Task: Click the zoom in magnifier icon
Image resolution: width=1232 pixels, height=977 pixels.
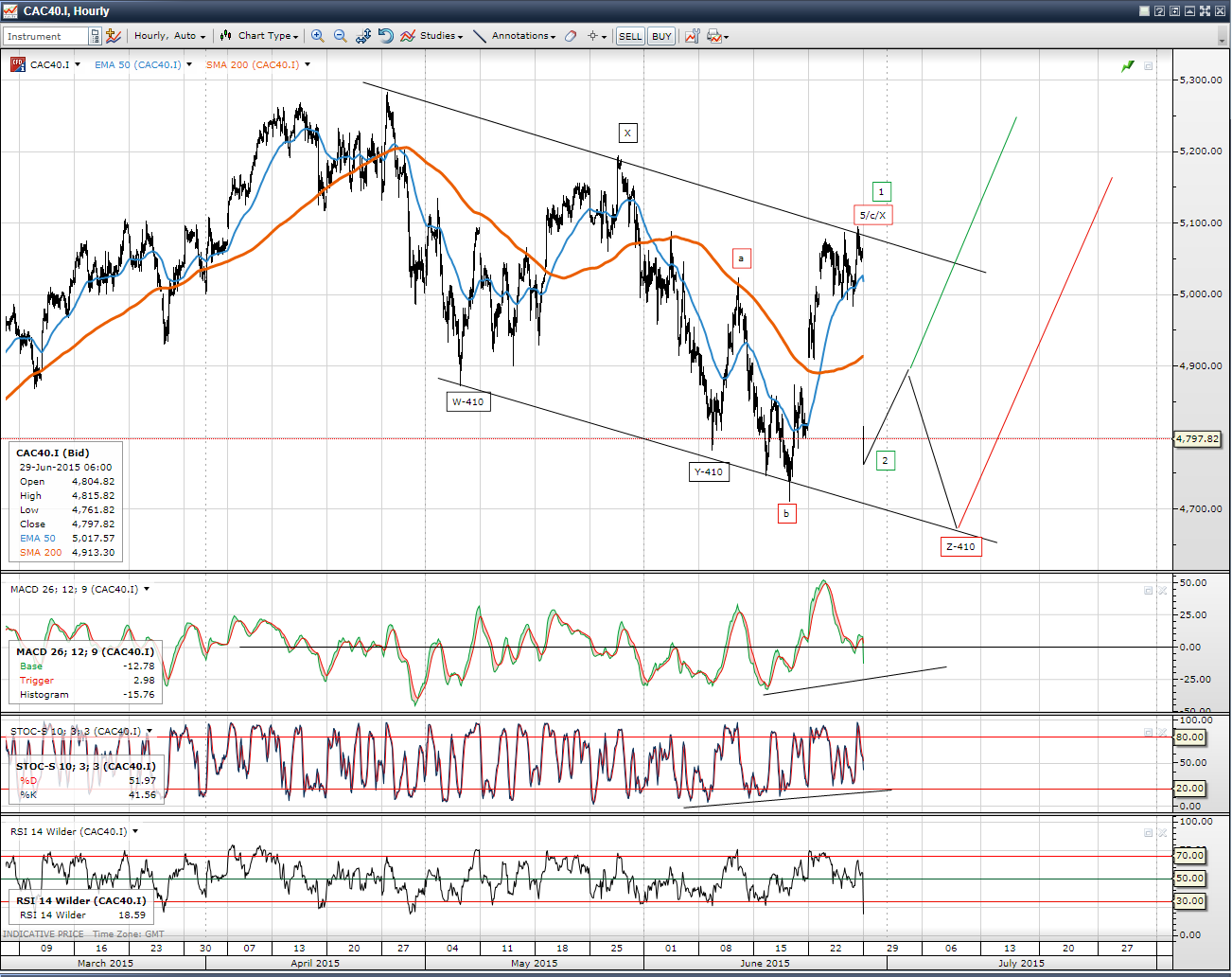Action: coord(317,36)
